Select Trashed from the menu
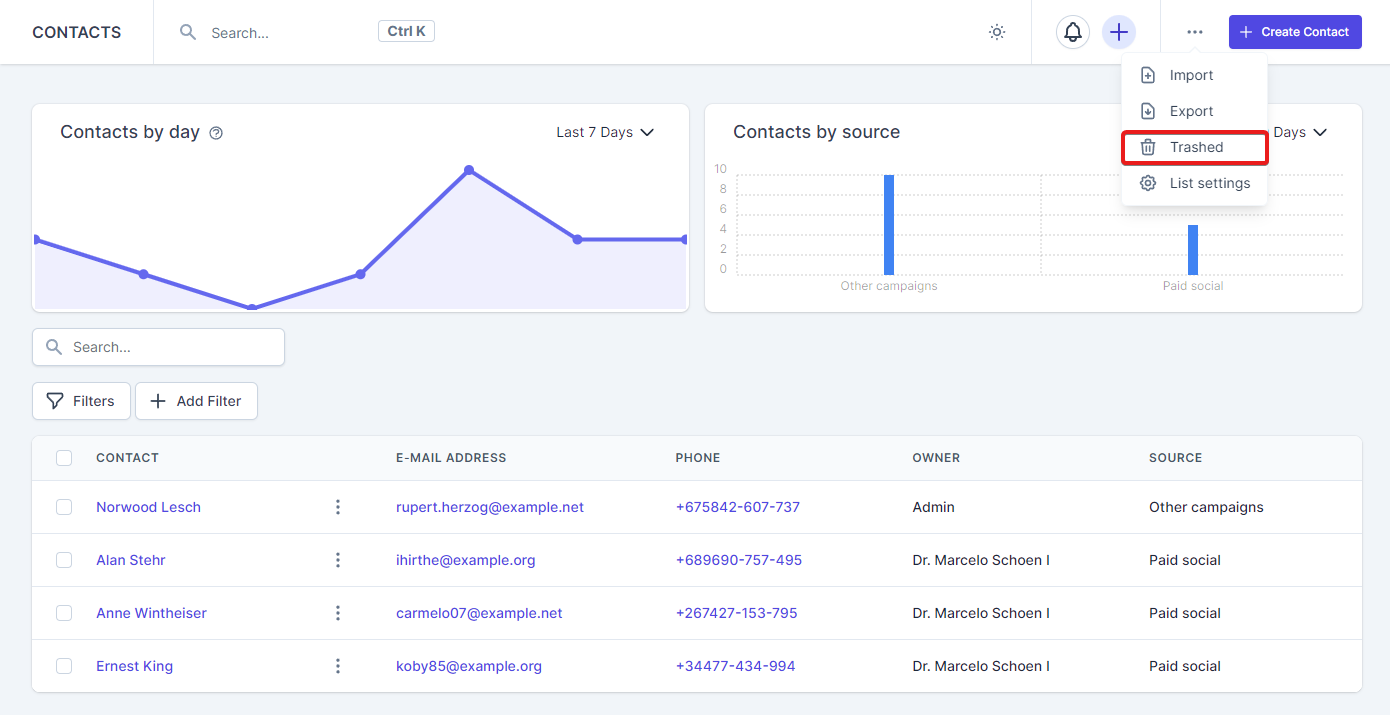Screen dimensions: 1390x715 tap(1195, 147)
